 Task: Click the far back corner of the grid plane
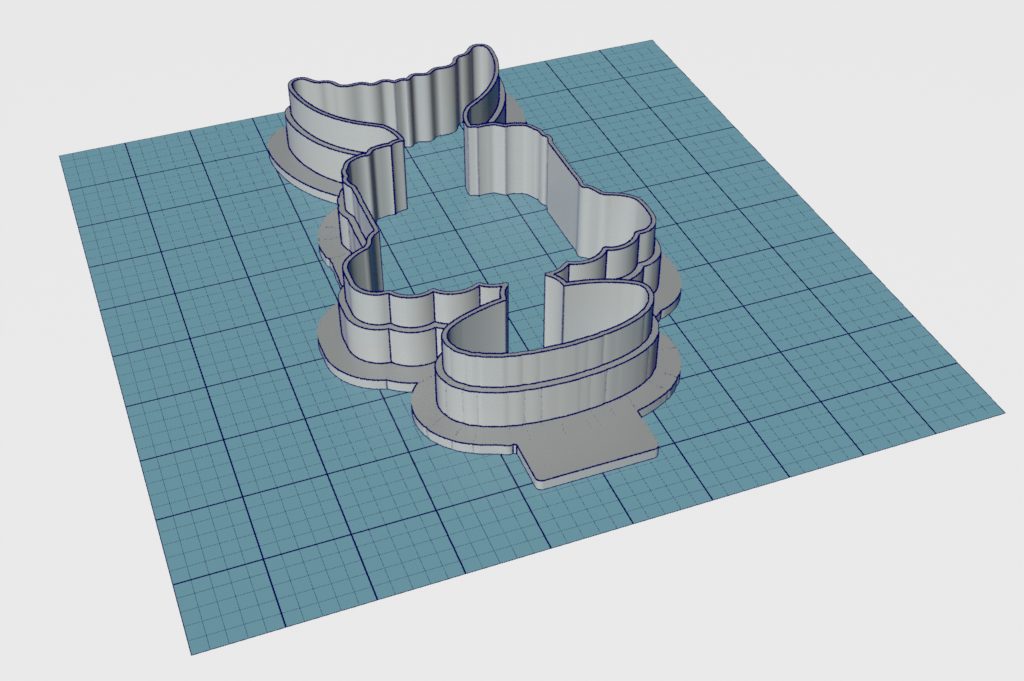[x=652, y=42]
